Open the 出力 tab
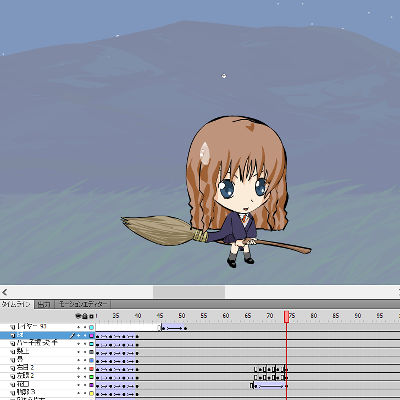400x400 pixels. (44, 304)
